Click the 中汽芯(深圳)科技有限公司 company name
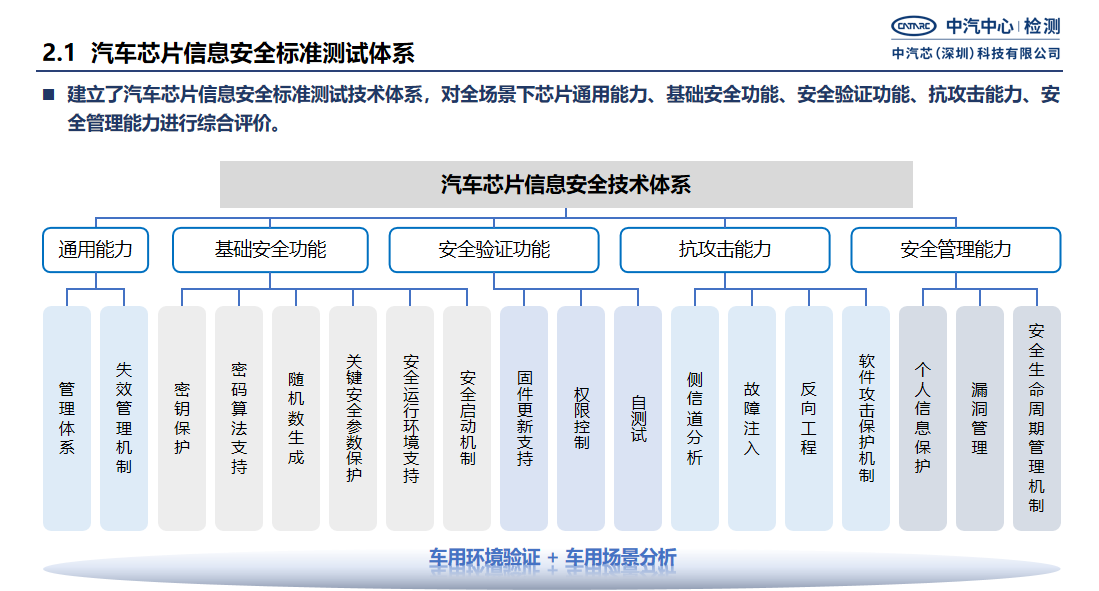Viewport: 1099px width, 591px height. 976,53
